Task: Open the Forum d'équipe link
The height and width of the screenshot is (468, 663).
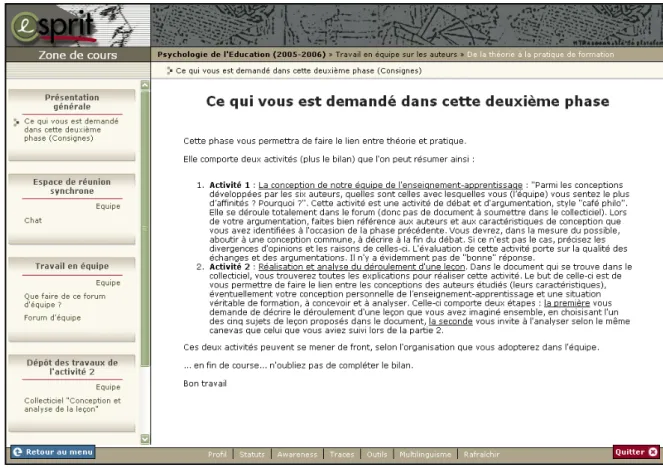Action: tap(52, 317)
